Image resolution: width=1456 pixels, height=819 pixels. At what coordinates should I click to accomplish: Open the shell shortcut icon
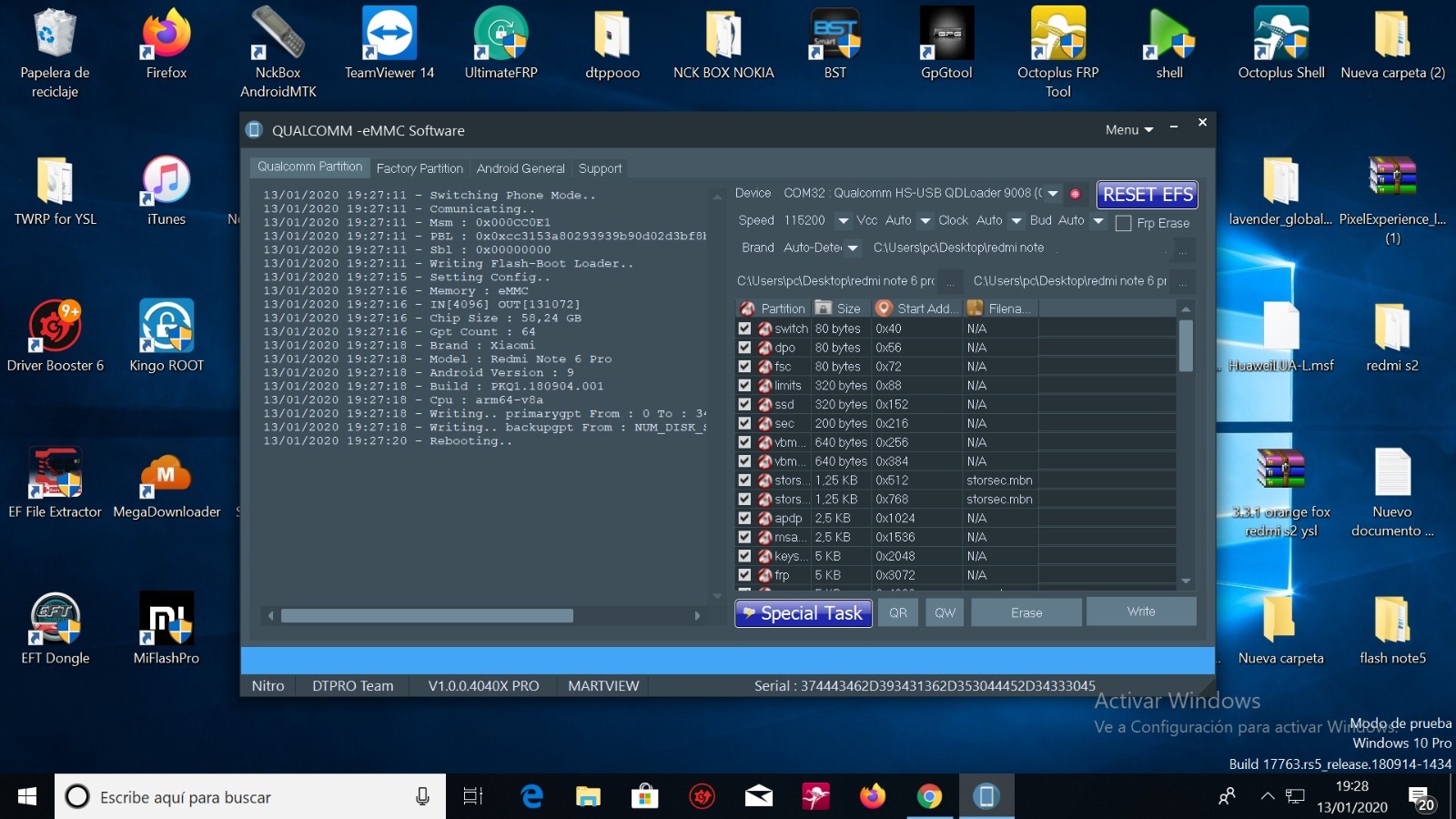click(1169, 44)
